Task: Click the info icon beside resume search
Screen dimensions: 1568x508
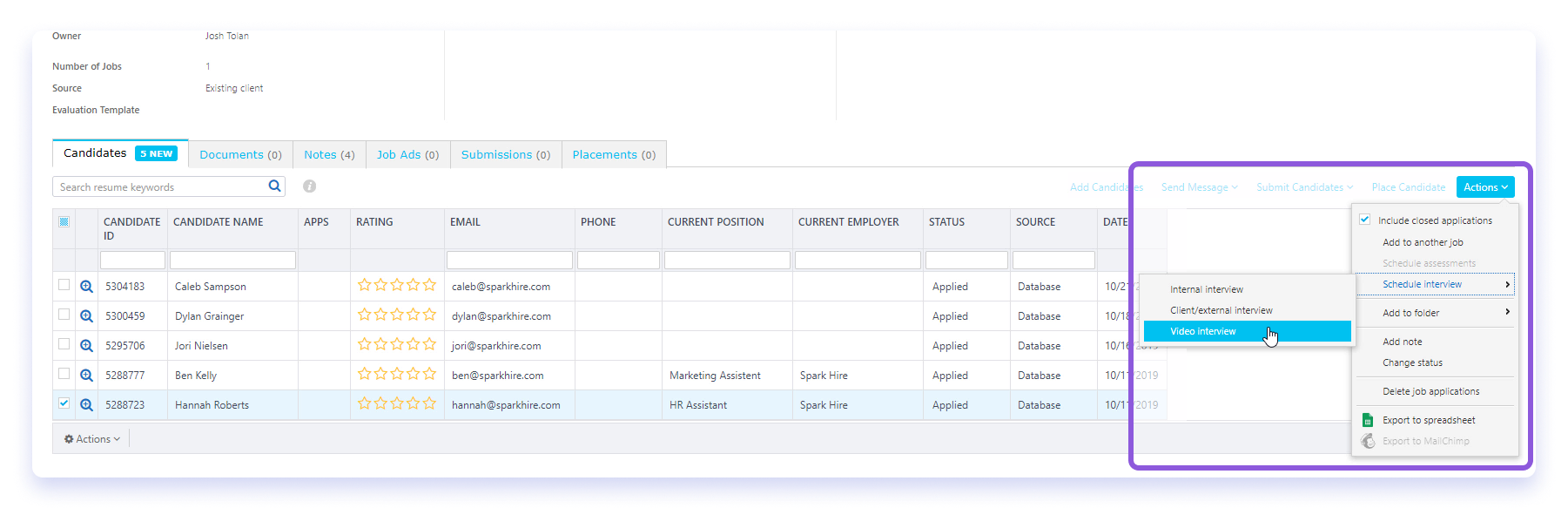Action: tap(309, 186)
